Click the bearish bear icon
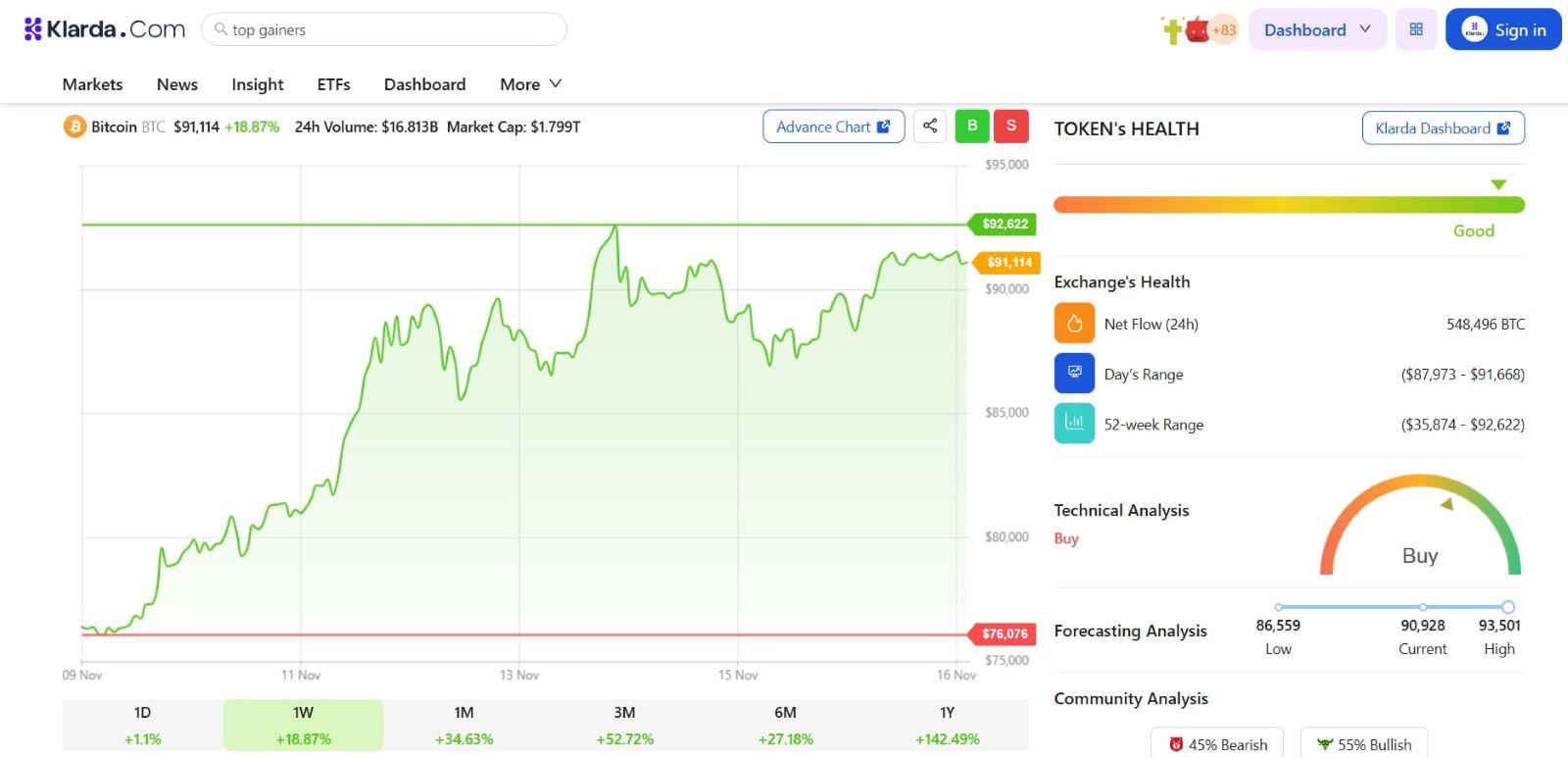This screenshot has height=758, width=1568. point(1176,744)
